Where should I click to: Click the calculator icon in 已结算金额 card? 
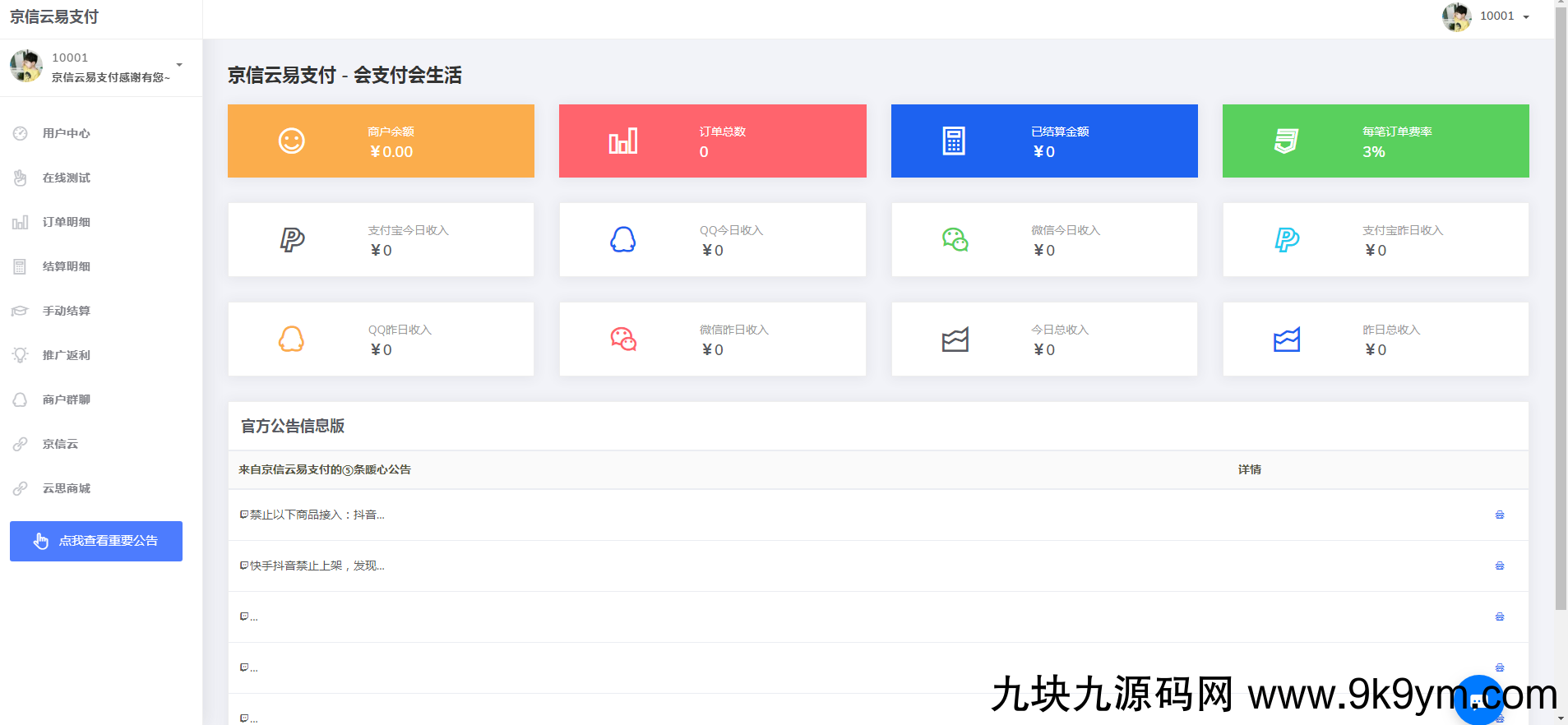954,141
